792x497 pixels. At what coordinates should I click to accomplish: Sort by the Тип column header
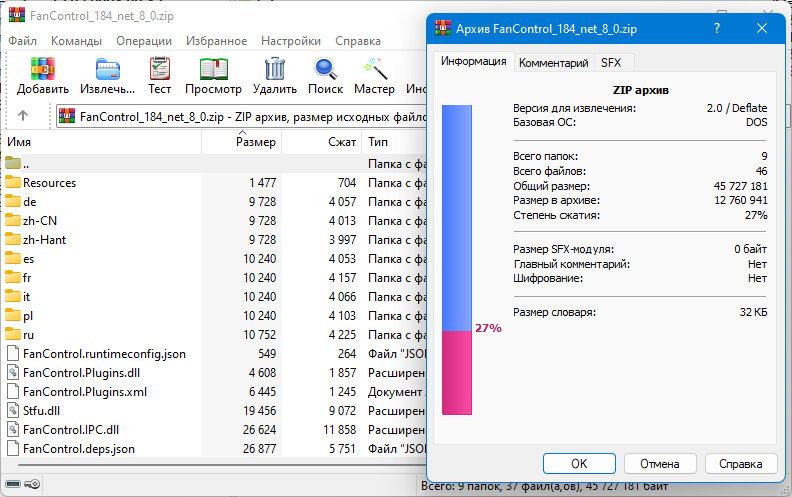[x=394, y=142]
